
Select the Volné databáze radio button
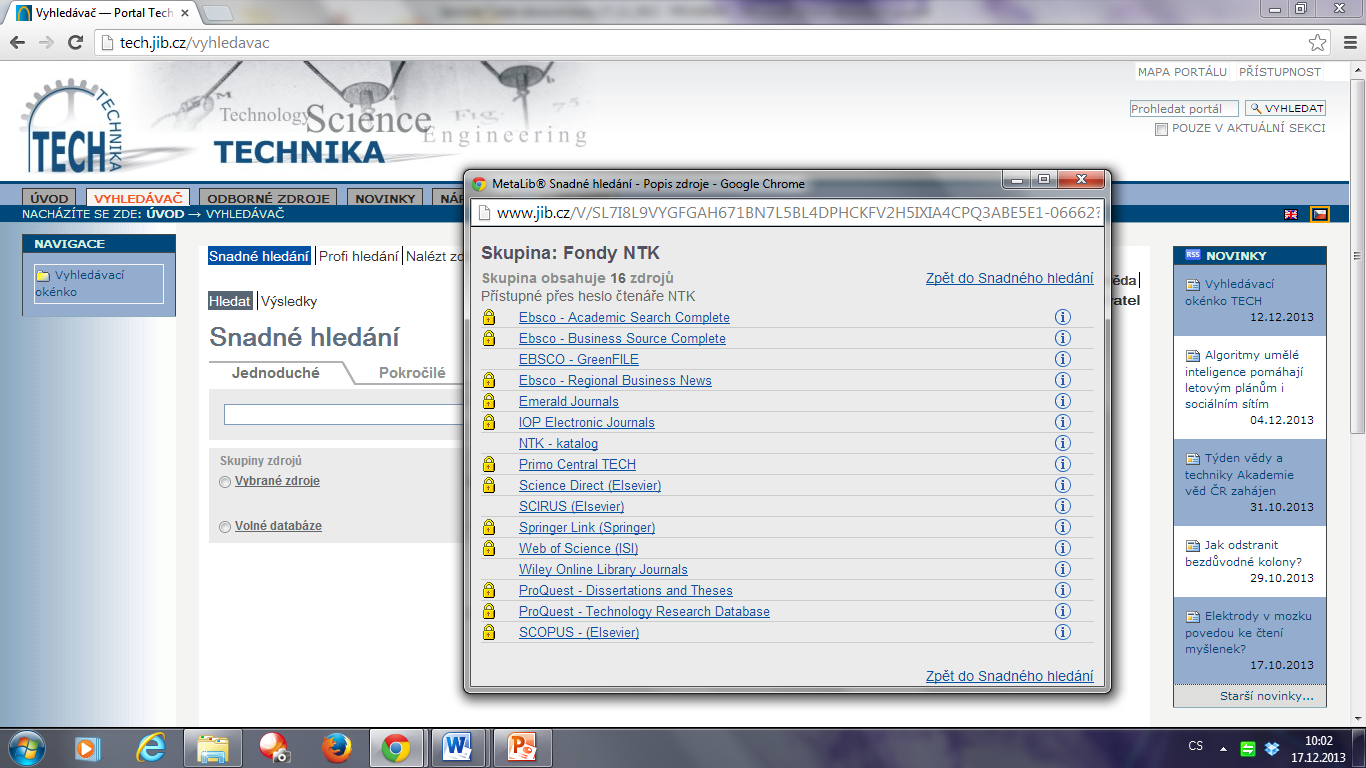click(225, 527)
